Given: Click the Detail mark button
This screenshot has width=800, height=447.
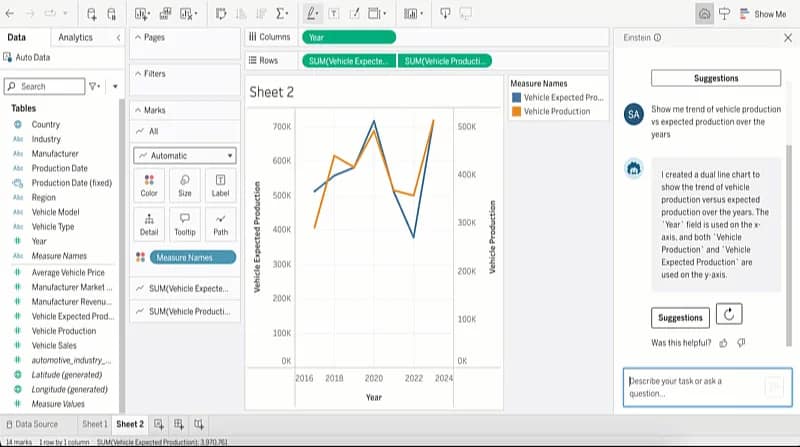Looking at the screenshot, I should point(149,223).
